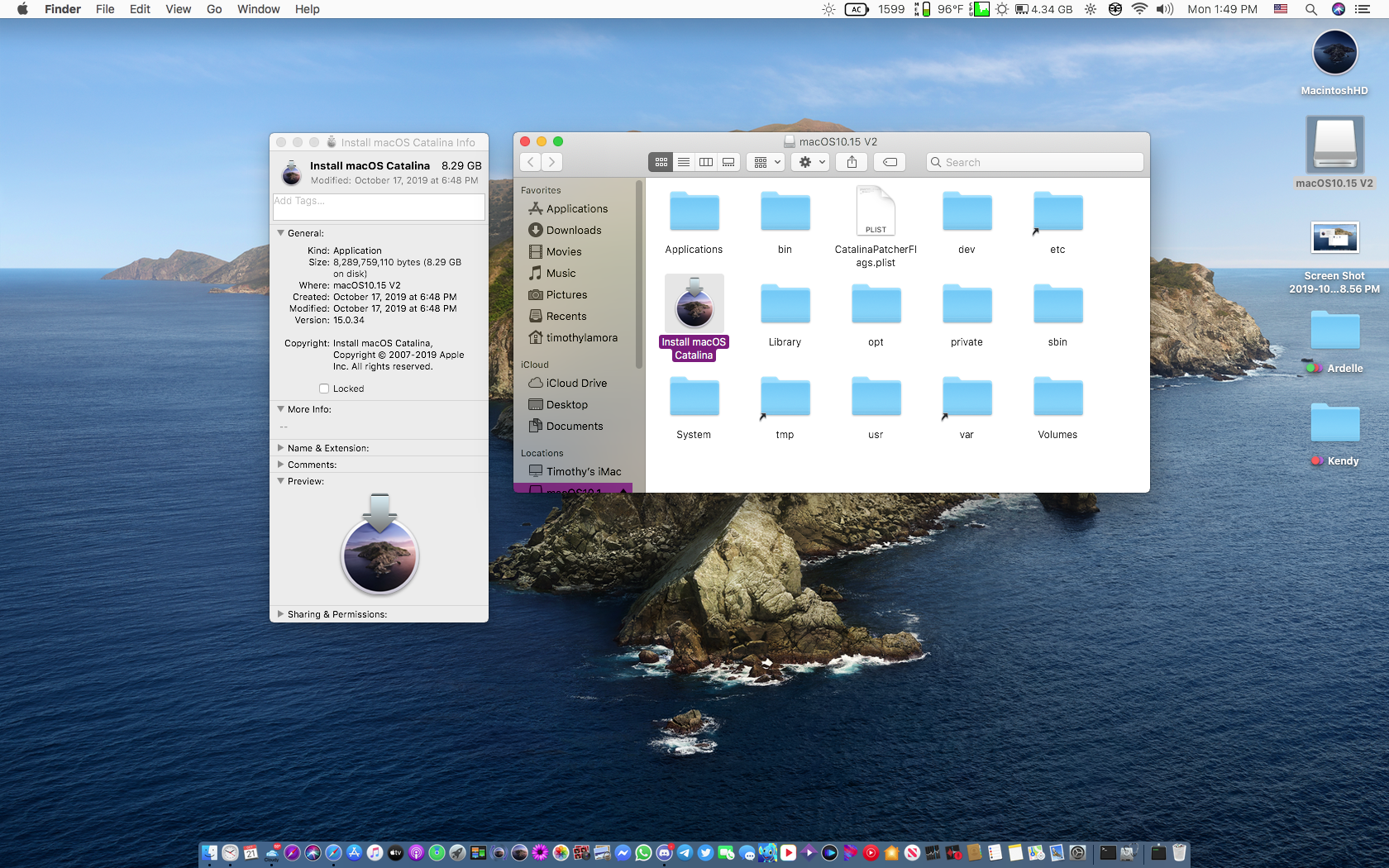Click the Add Tags field in Info window
Viewport: 1389px width, 868px height.
(x=379, y=207)
